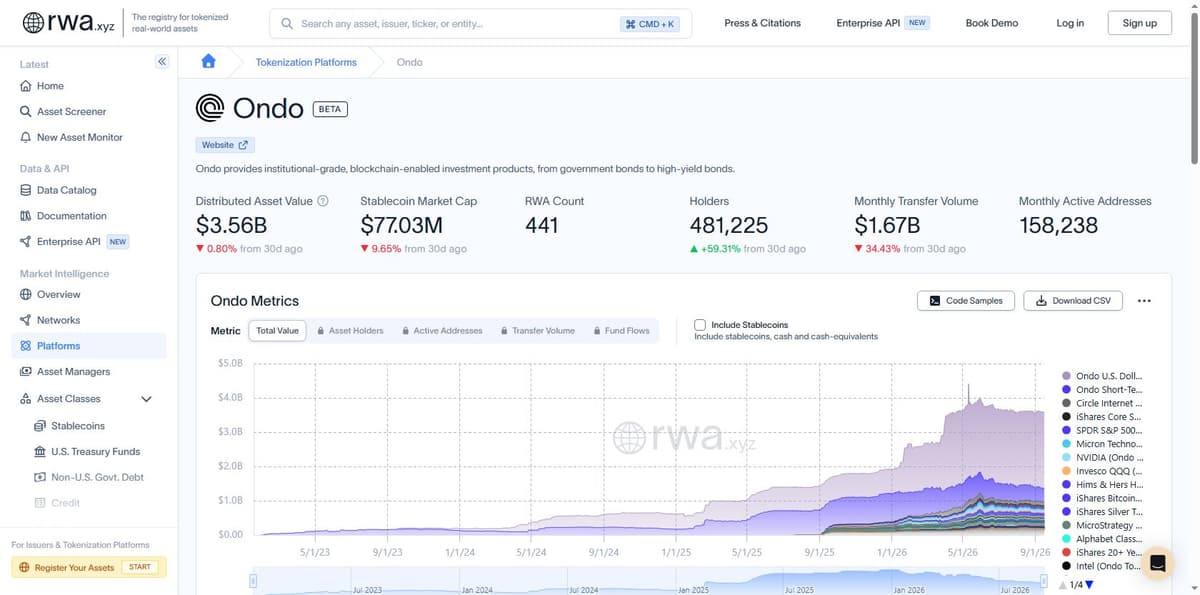This screenshot has width=1200, height=595.
Task: Select the locked Active Addresses metric
Action: click(442, 331)
